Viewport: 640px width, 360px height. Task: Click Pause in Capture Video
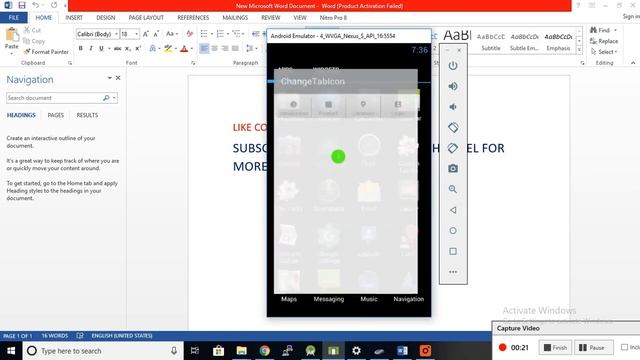point(592,347)
